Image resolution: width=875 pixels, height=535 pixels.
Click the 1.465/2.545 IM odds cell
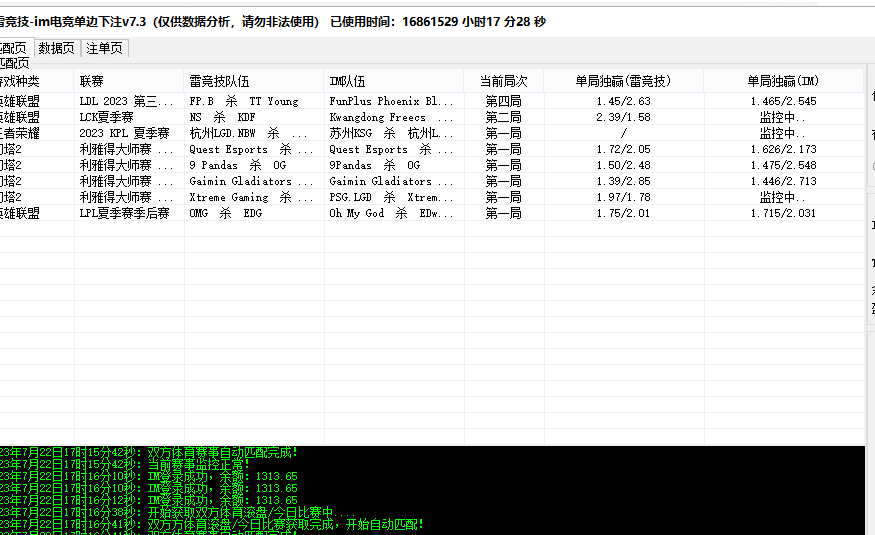783,101
